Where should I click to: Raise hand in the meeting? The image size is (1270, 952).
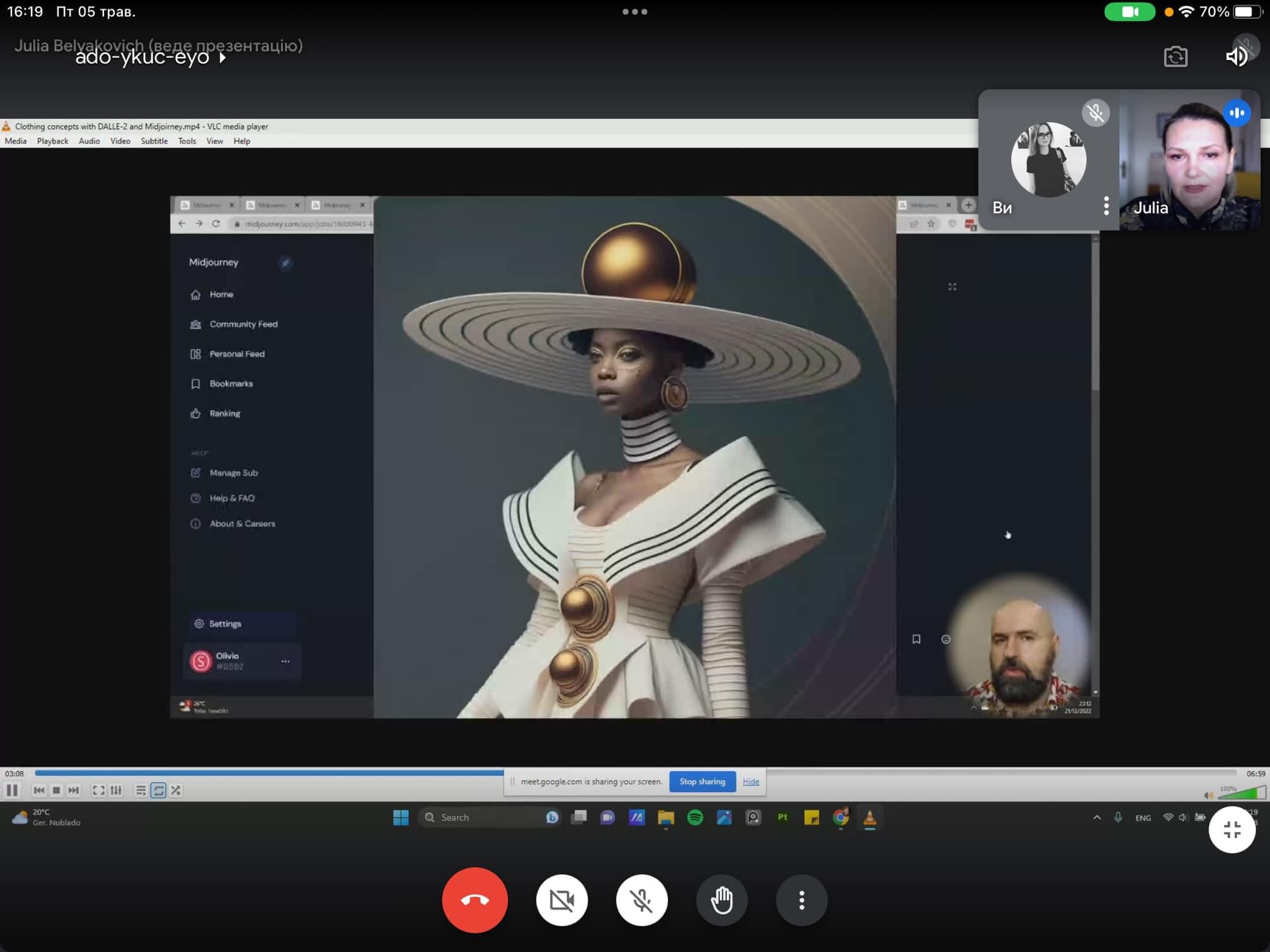[722, 900]
